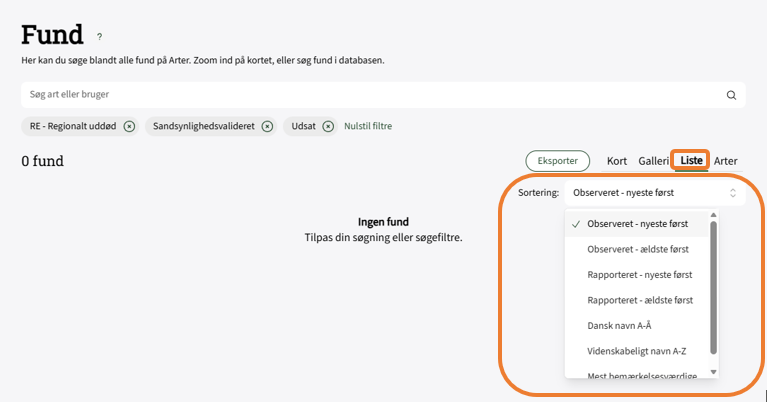This screenshot has width=769, height=402.
Task: Switch to the Galleri view tab
Action: (653, 160)
